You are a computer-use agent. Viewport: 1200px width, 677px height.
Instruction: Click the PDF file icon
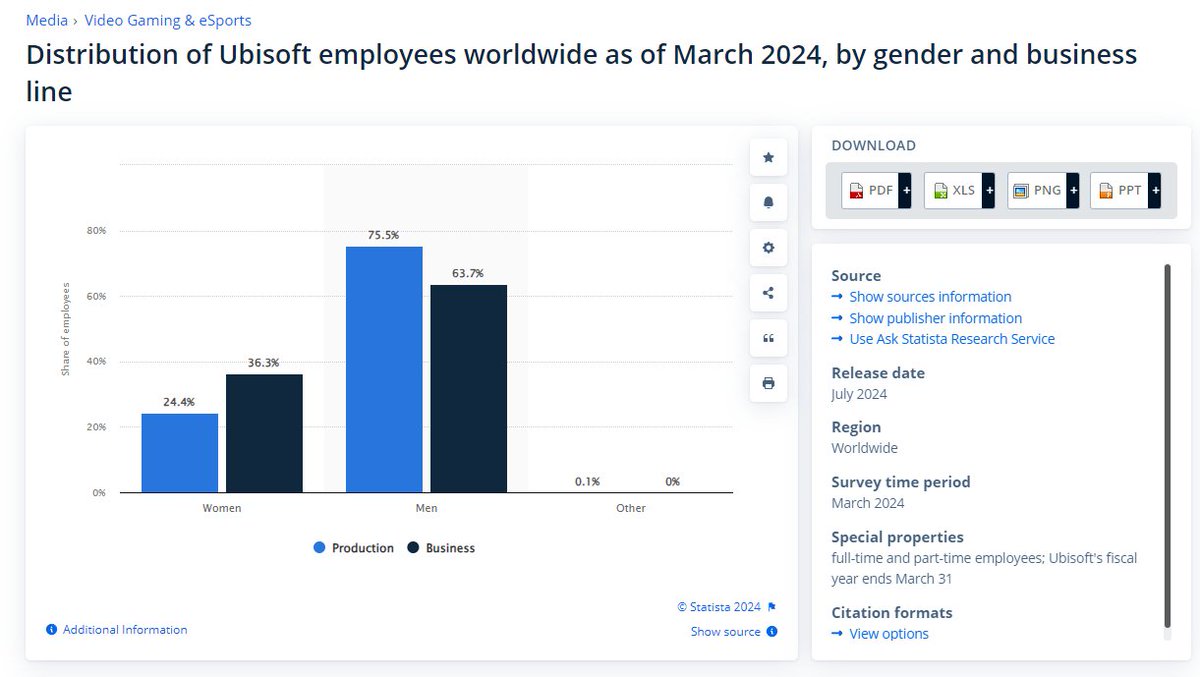point(857,190)
